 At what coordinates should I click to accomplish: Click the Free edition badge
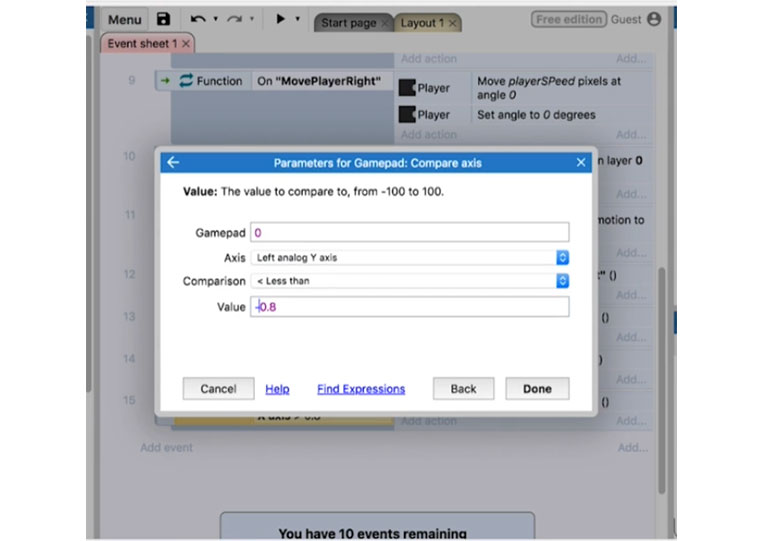568,19
